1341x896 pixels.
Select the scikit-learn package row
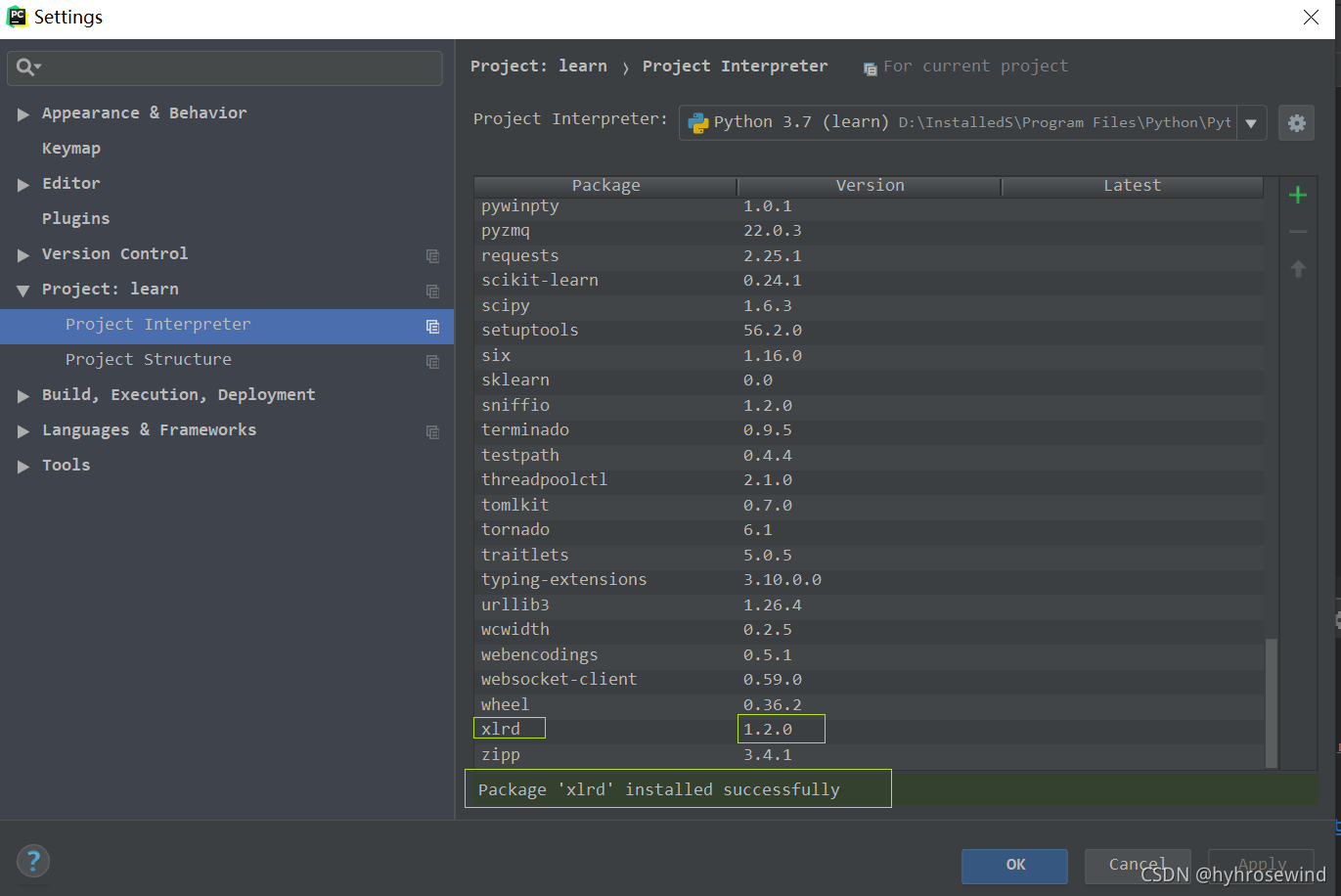click(x=869, y=281)
